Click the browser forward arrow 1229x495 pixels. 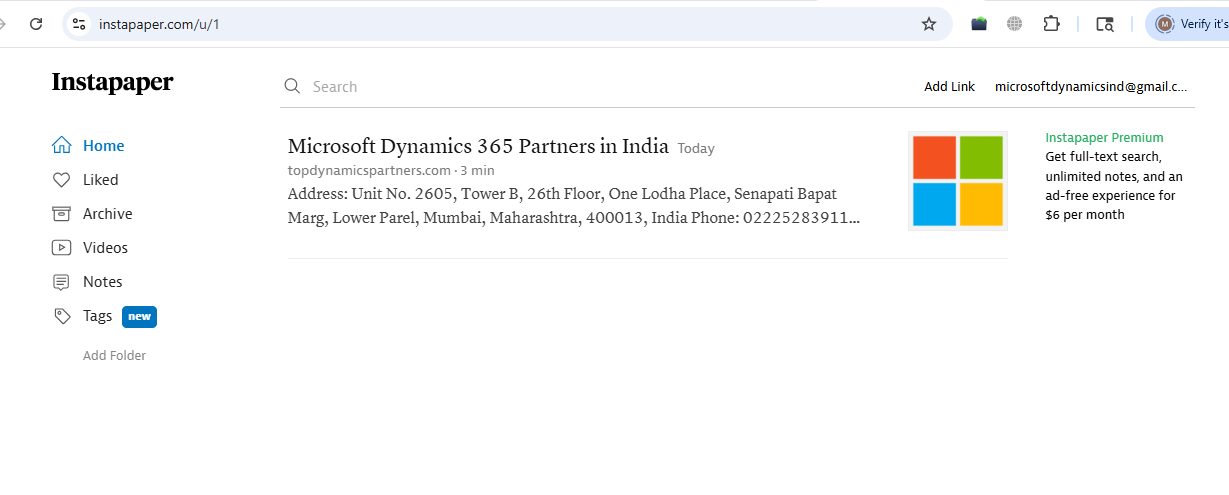pyautogui.click(x=3, y=24)
